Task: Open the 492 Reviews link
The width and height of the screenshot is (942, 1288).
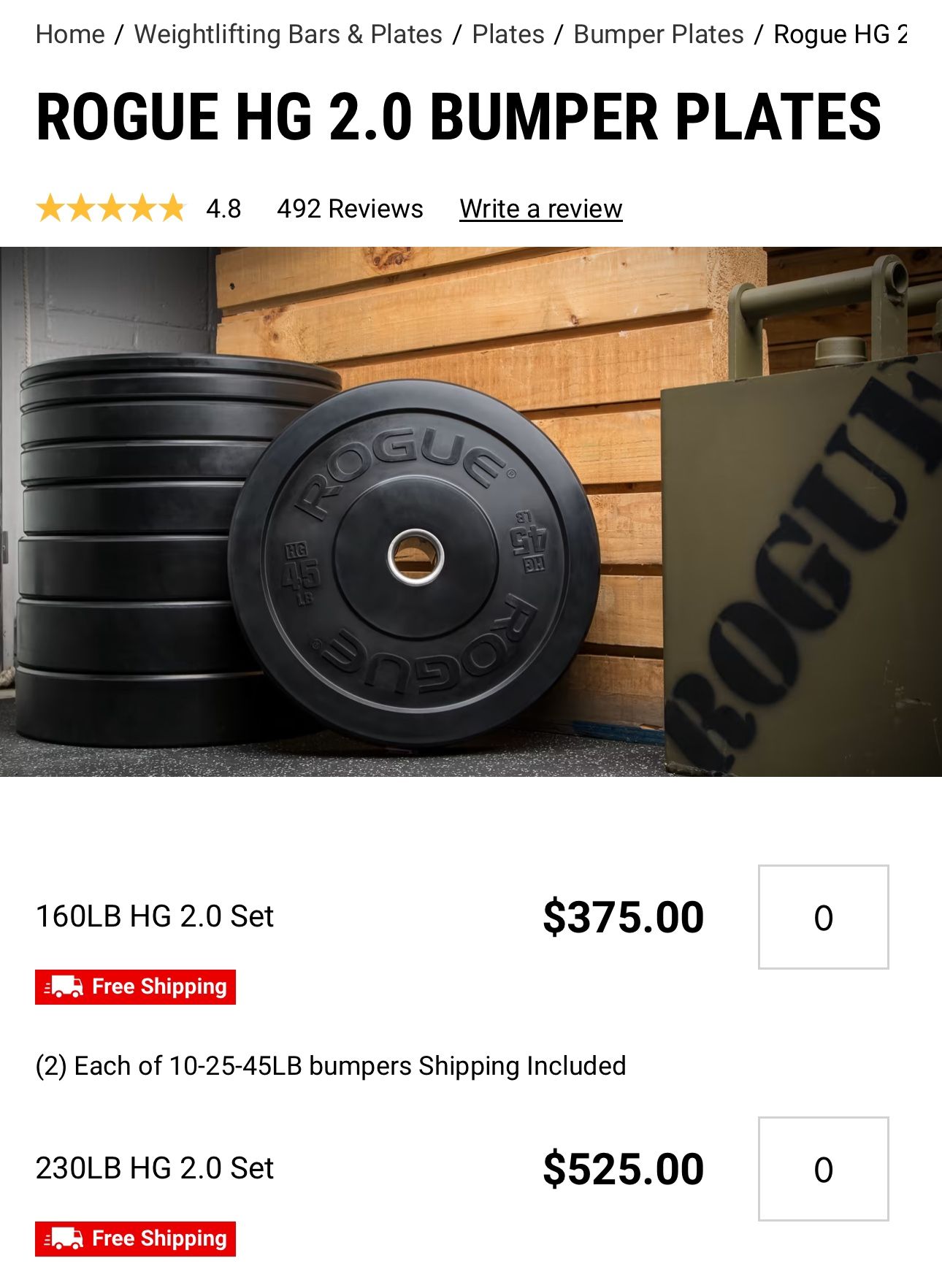Action: pyautogui.click(x=348, y=208)
